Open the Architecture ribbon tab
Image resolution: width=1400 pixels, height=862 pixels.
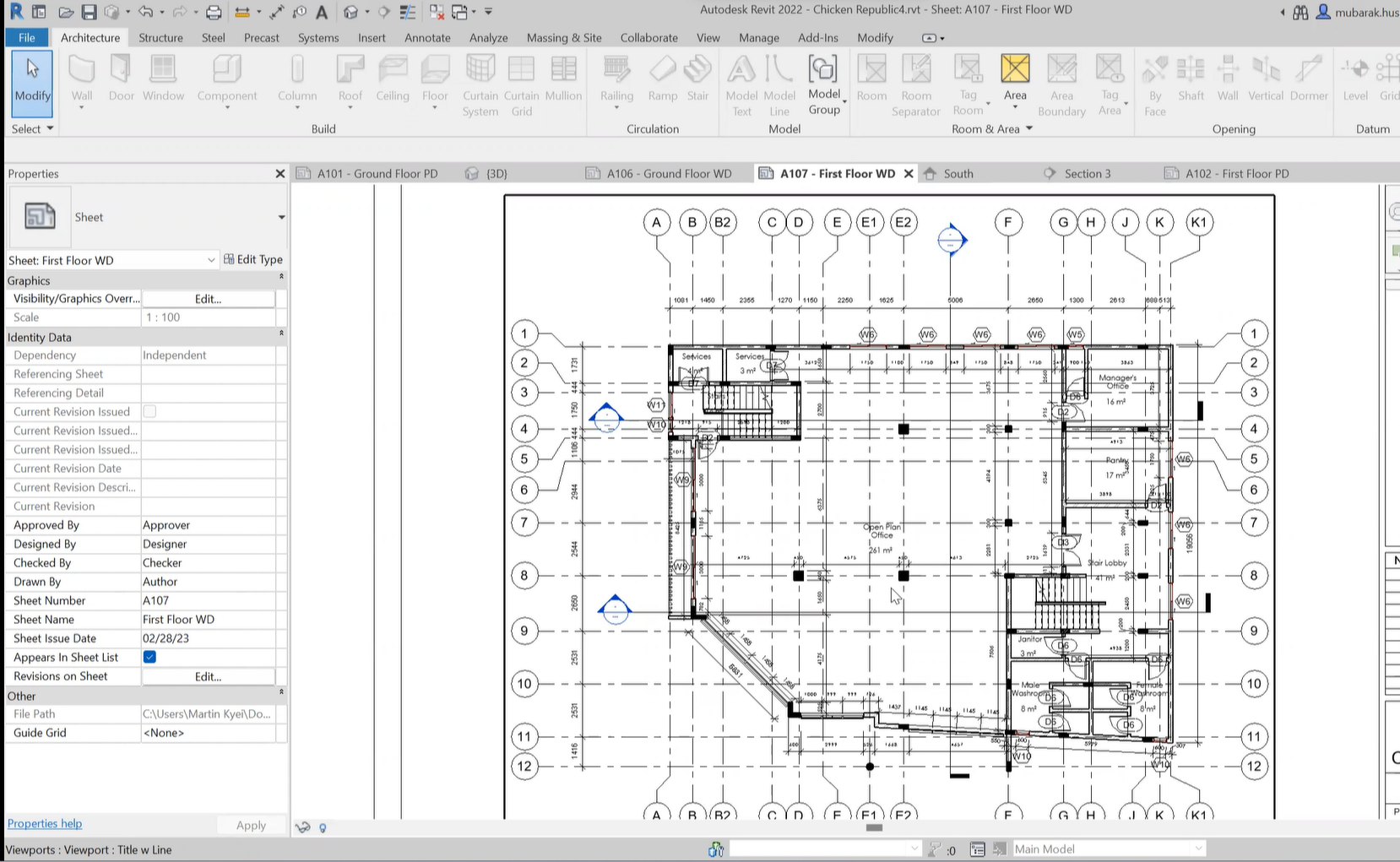click(90, 37)
